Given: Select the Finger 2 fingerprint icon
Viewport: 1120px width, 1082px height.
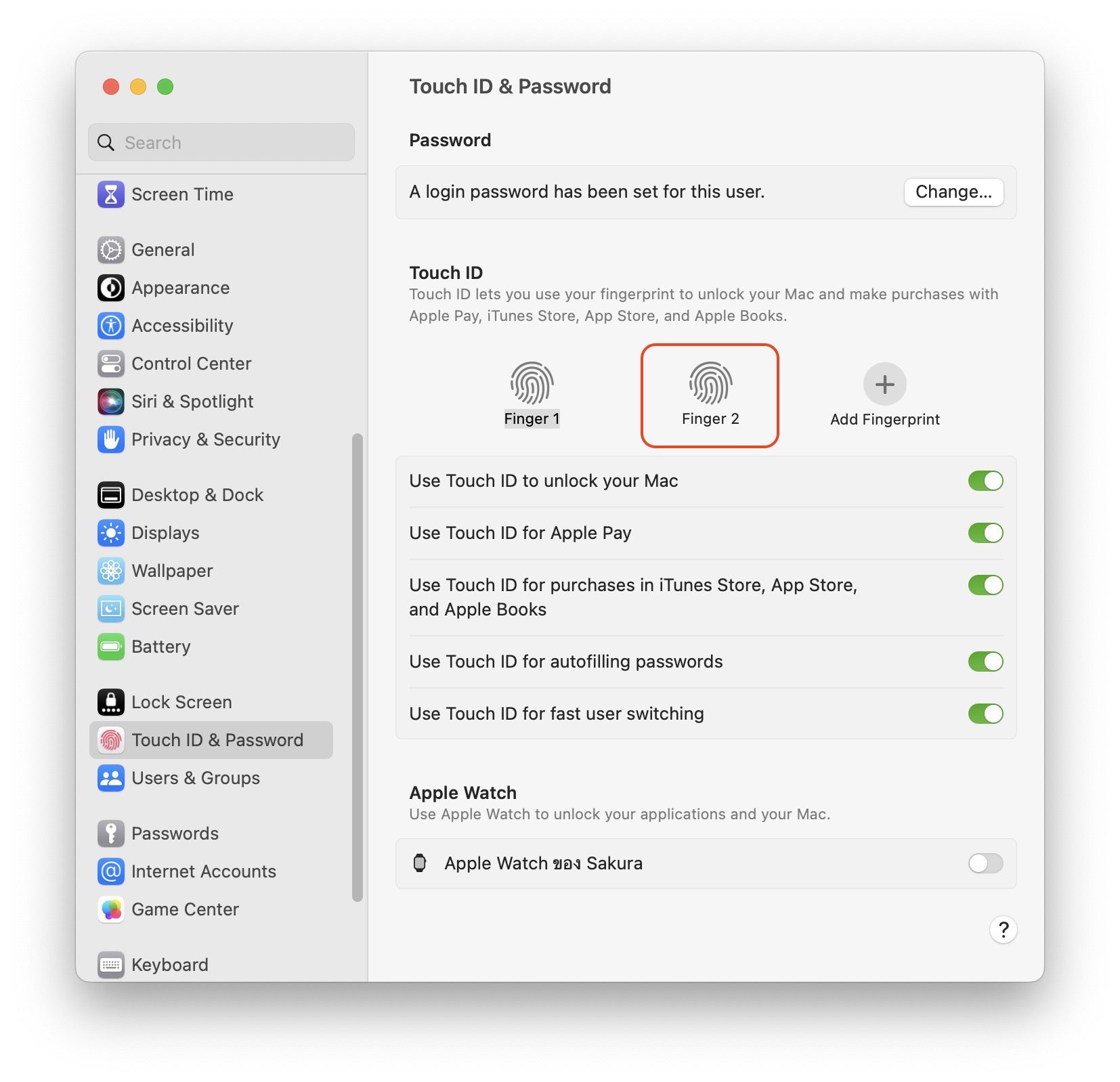Looking at the screenshot, I should [x=710, y=384].
